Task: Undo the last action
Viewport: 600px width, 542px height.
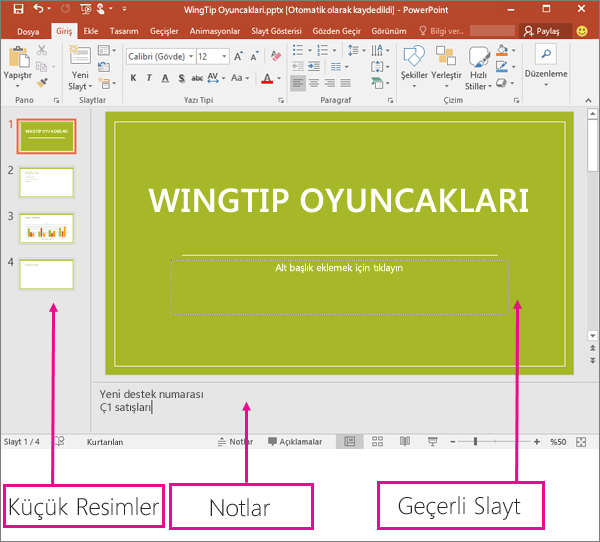Action: pos(38,8)
